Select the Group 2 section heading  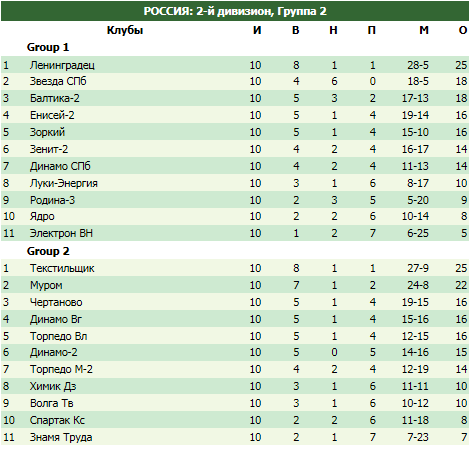point(48,251)
